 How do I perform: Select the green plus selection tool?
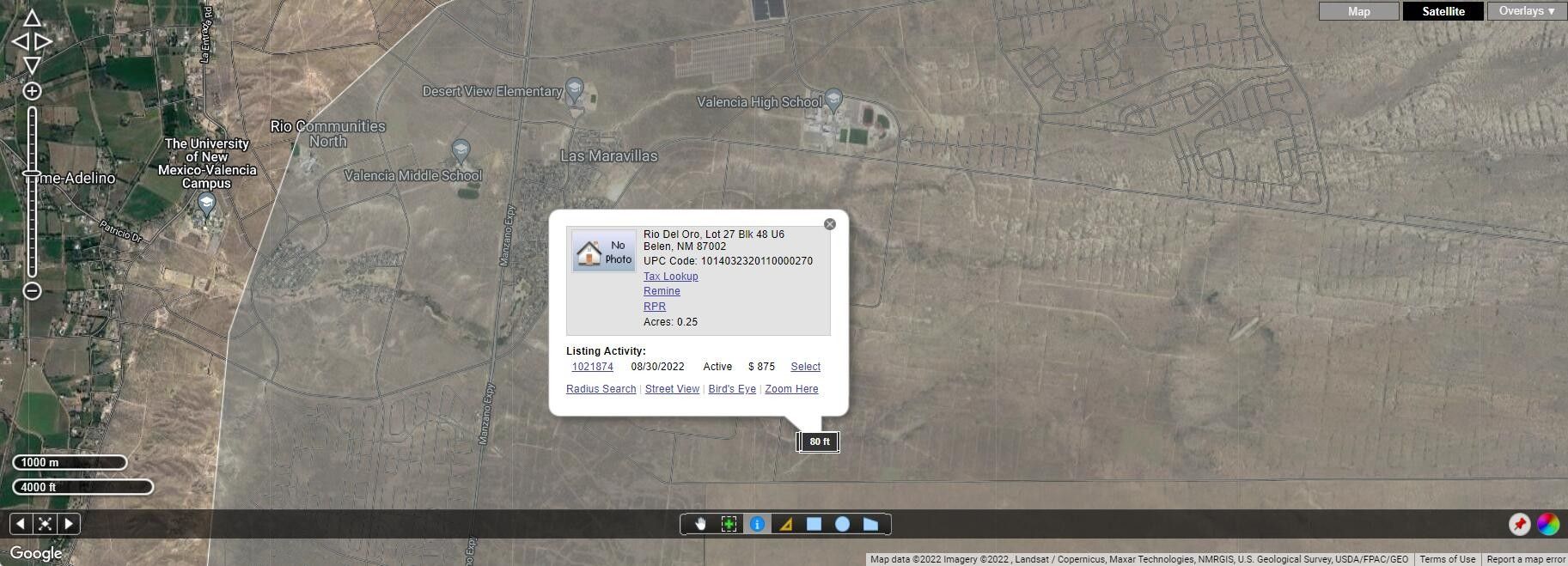coord(729,524)
